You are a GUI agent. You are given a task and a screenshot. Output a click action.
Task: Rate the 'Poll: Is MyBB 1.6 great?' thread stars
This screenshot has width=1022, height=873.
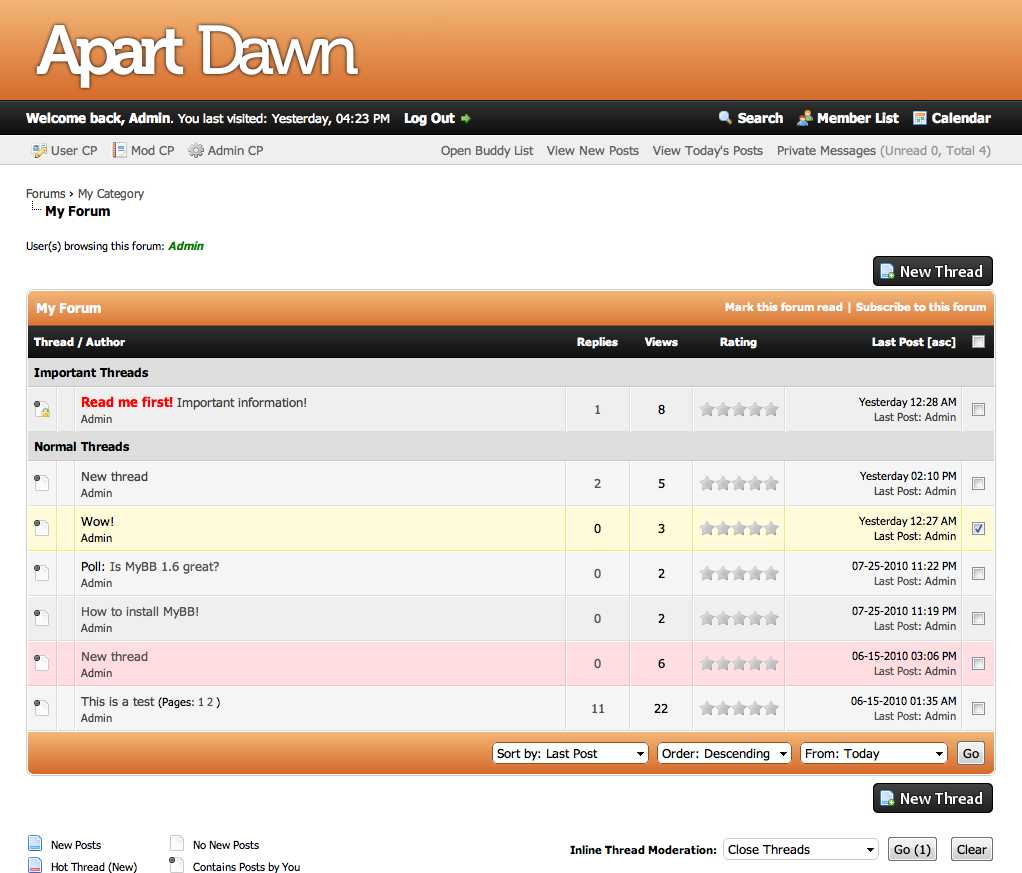pyautogui.click(x=739, y=574)
